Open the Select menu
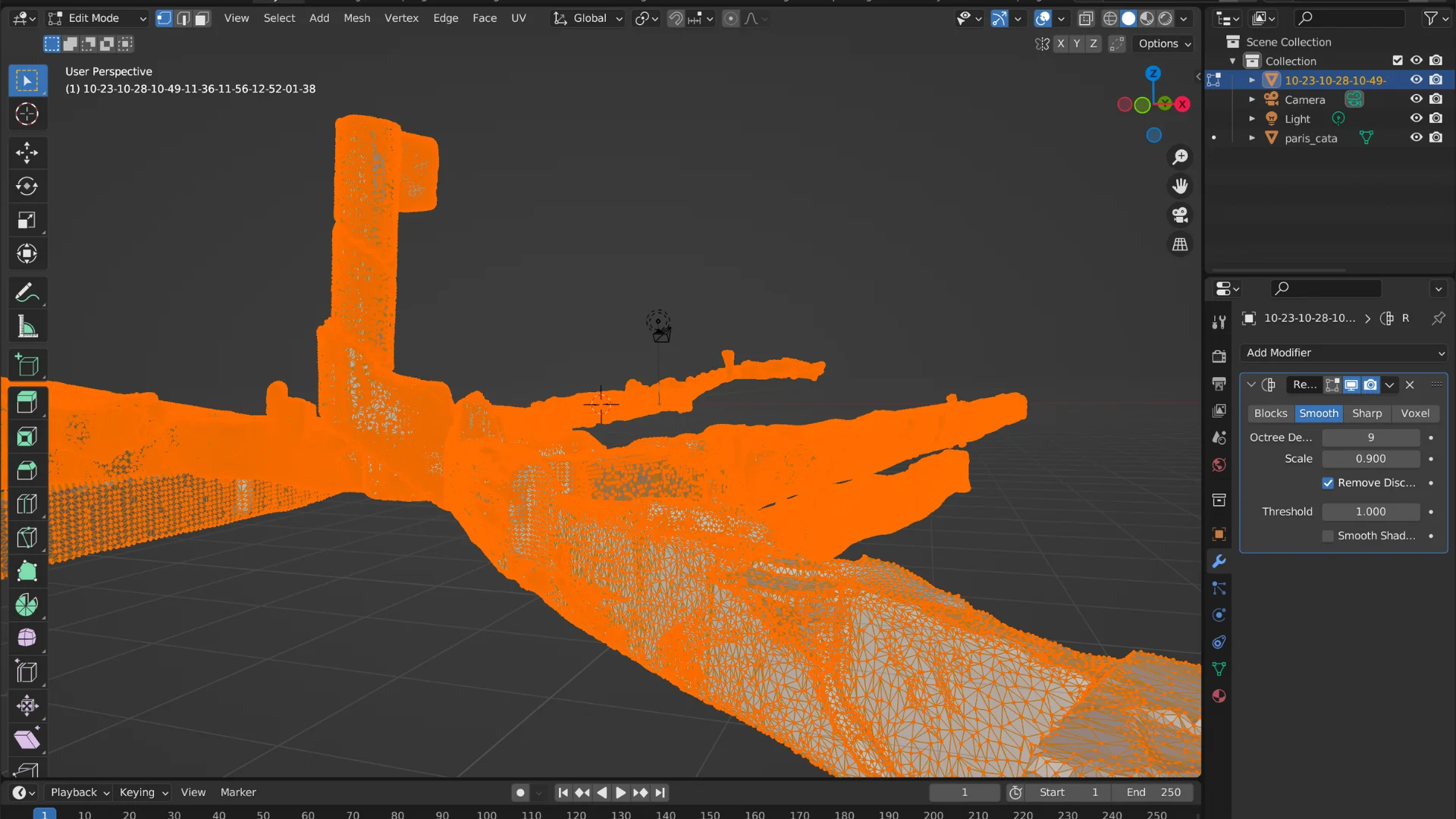 (279, 18)
